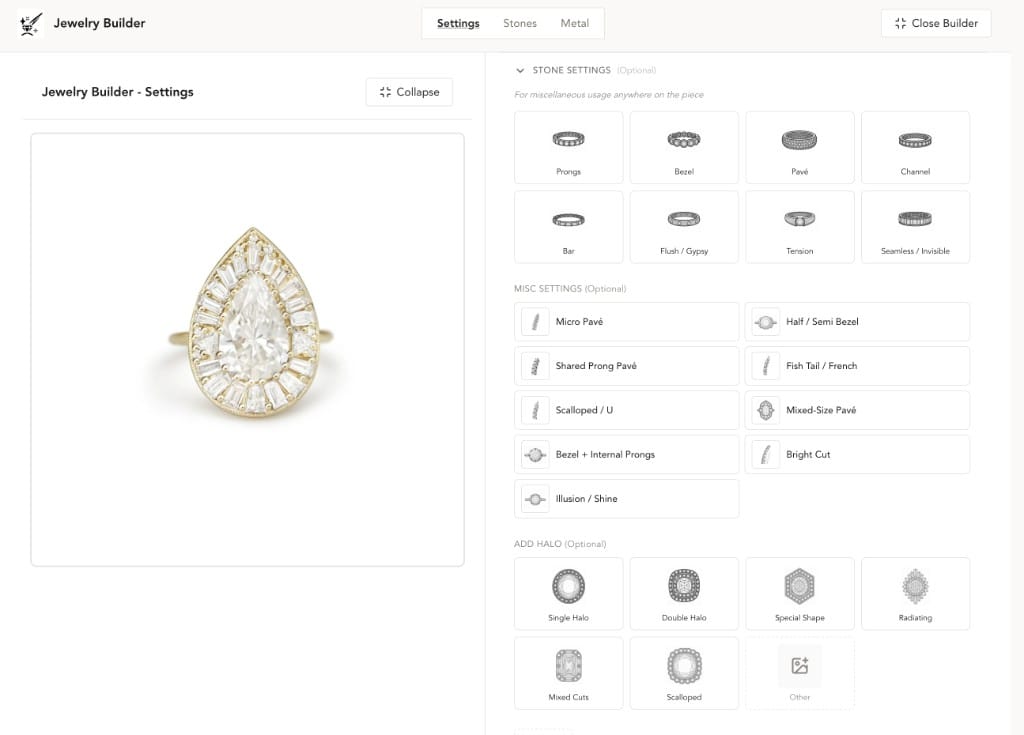Click 'Jewelry Builder - Settings' heading
Screen dimensions: 1024x735
[x=118, y=92]
